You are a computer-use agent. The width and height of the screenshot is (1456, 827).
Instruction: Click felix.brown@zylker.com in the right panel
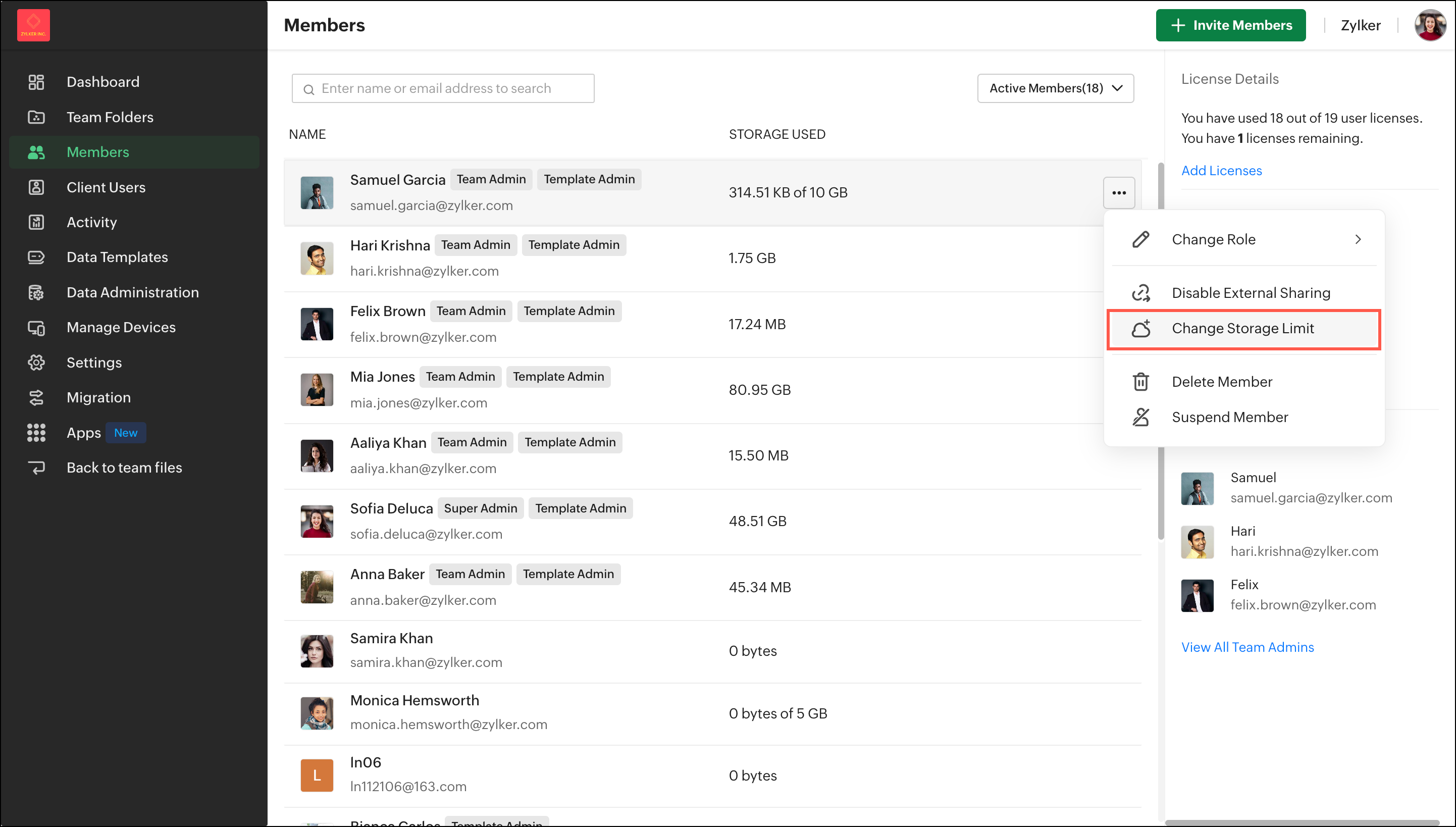click(x=1303, y=605)
